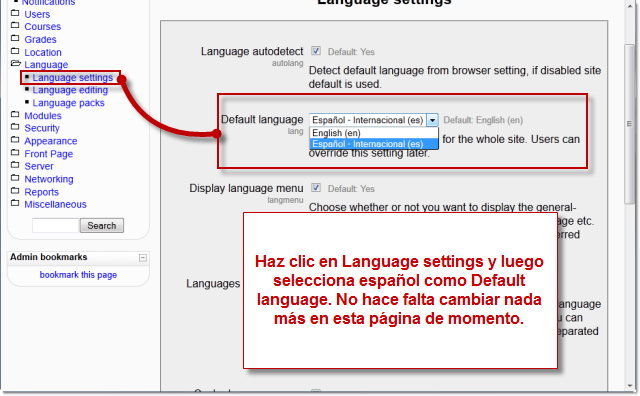This screenshot has height=396, width=640.
Task: Open the Appearance link
Action: pyautogui.click(x=51, y=141)
